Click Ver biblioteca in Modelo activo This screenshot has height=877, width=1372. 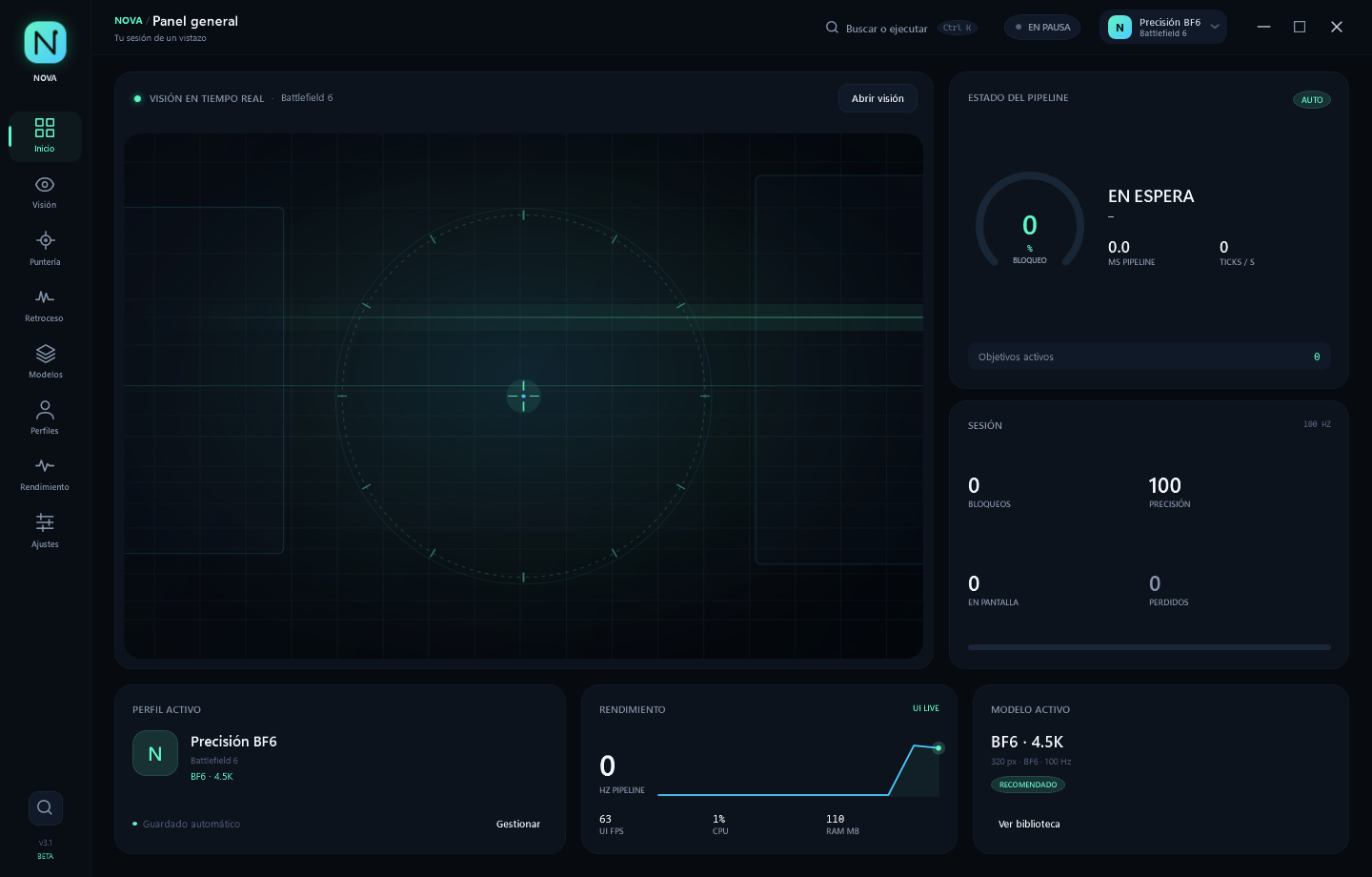1029,824
